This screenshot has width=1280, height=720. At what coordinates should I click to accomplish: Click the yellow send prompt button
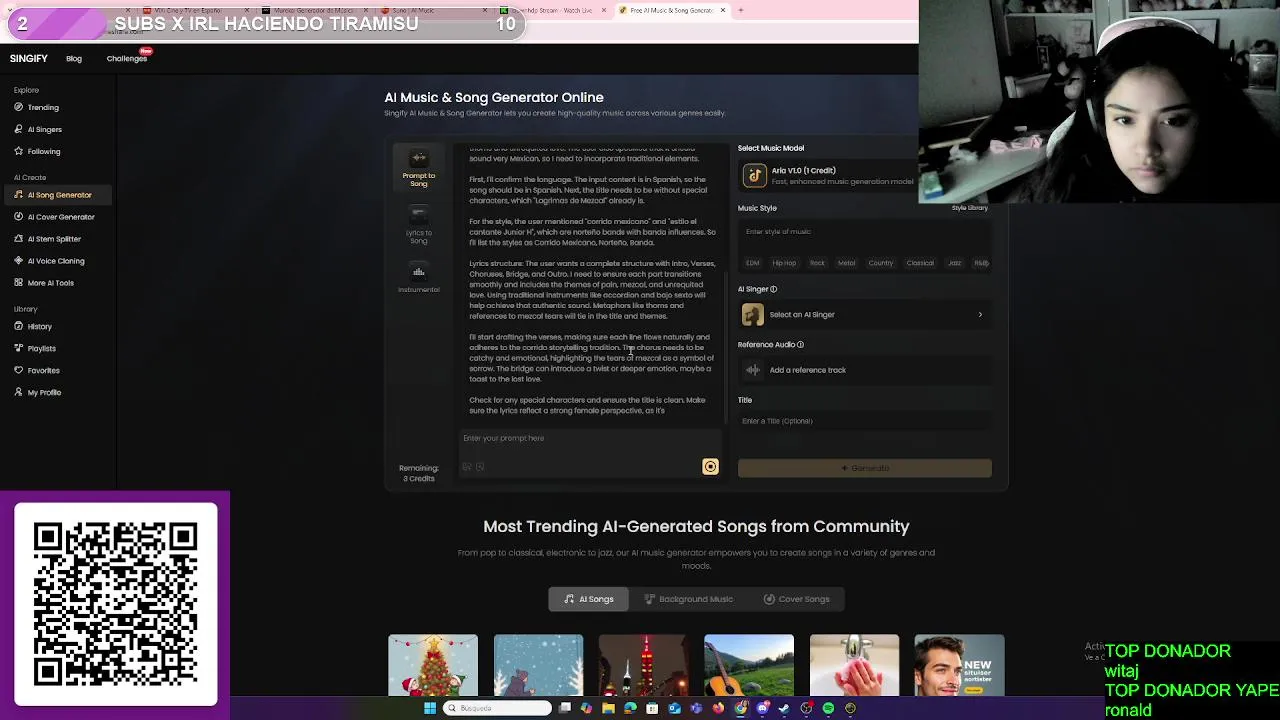click(x=710, y=466)
